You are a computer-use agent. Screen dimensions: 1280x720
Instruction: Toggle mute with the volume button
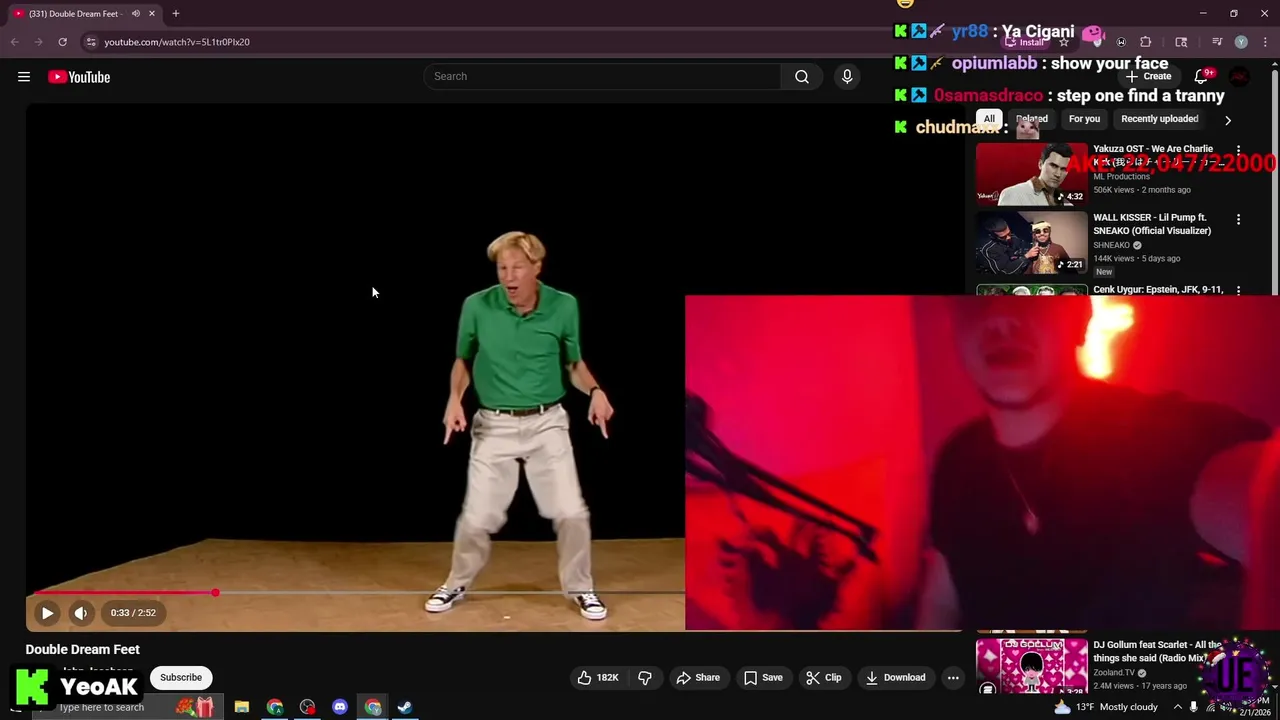click(81, 613)
